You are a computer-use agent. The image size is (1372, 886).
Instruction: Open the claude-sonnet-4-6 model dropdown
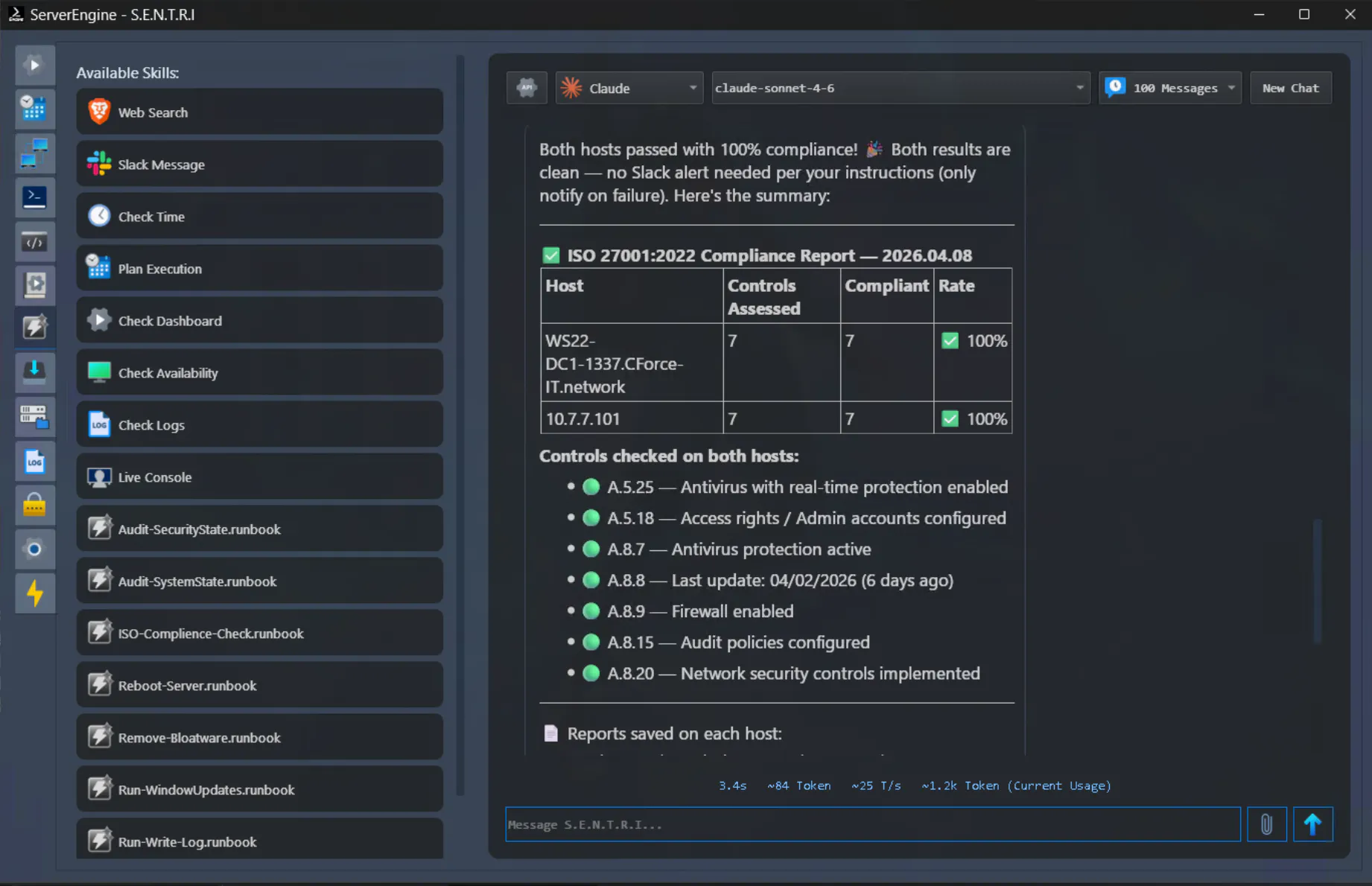[900, 88]
